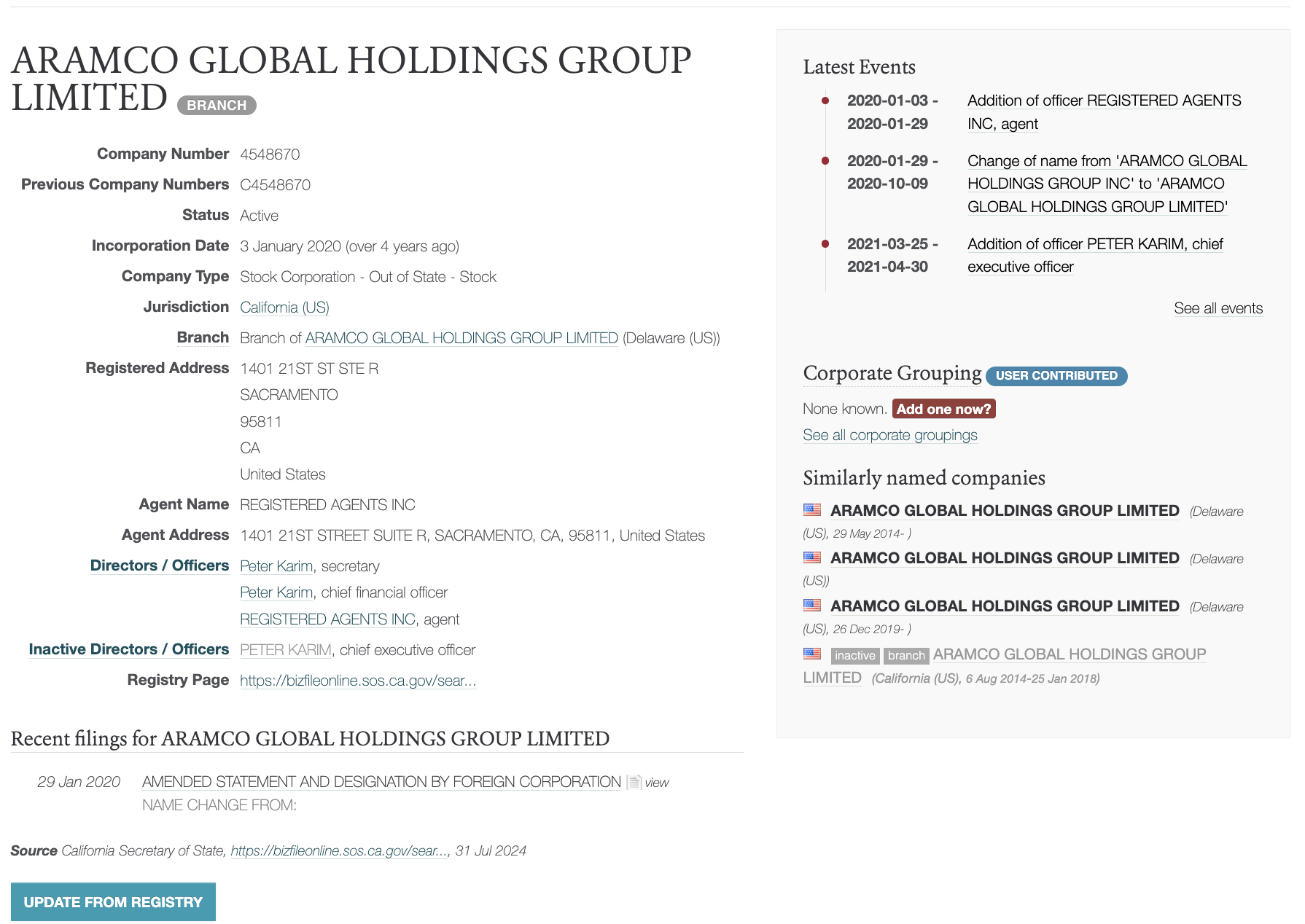Open the Delaware parent company link in Branch row
The height and width of the screenshot is (924, 1305).
[x=461, y=338]
